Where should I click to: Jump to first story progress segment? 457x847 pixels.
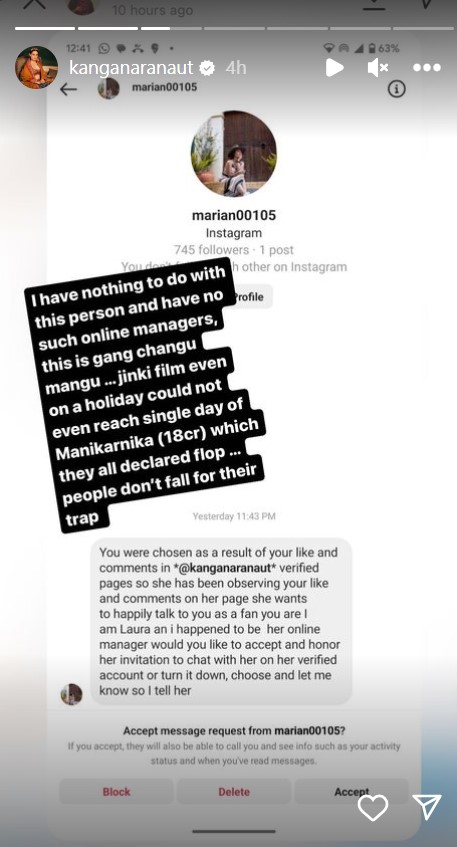tap(45, 28)
